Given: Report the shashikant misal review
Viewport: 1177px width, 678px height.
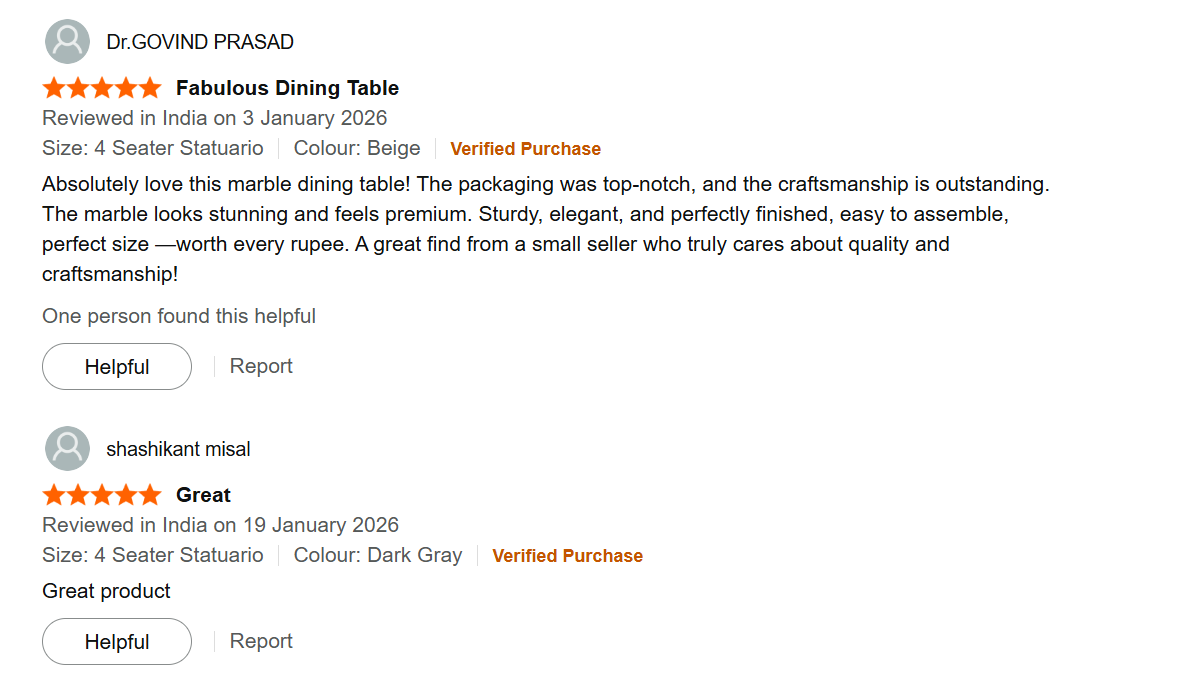Looking at the screenshot, I should pyautogui.click(x=261, y=641).
